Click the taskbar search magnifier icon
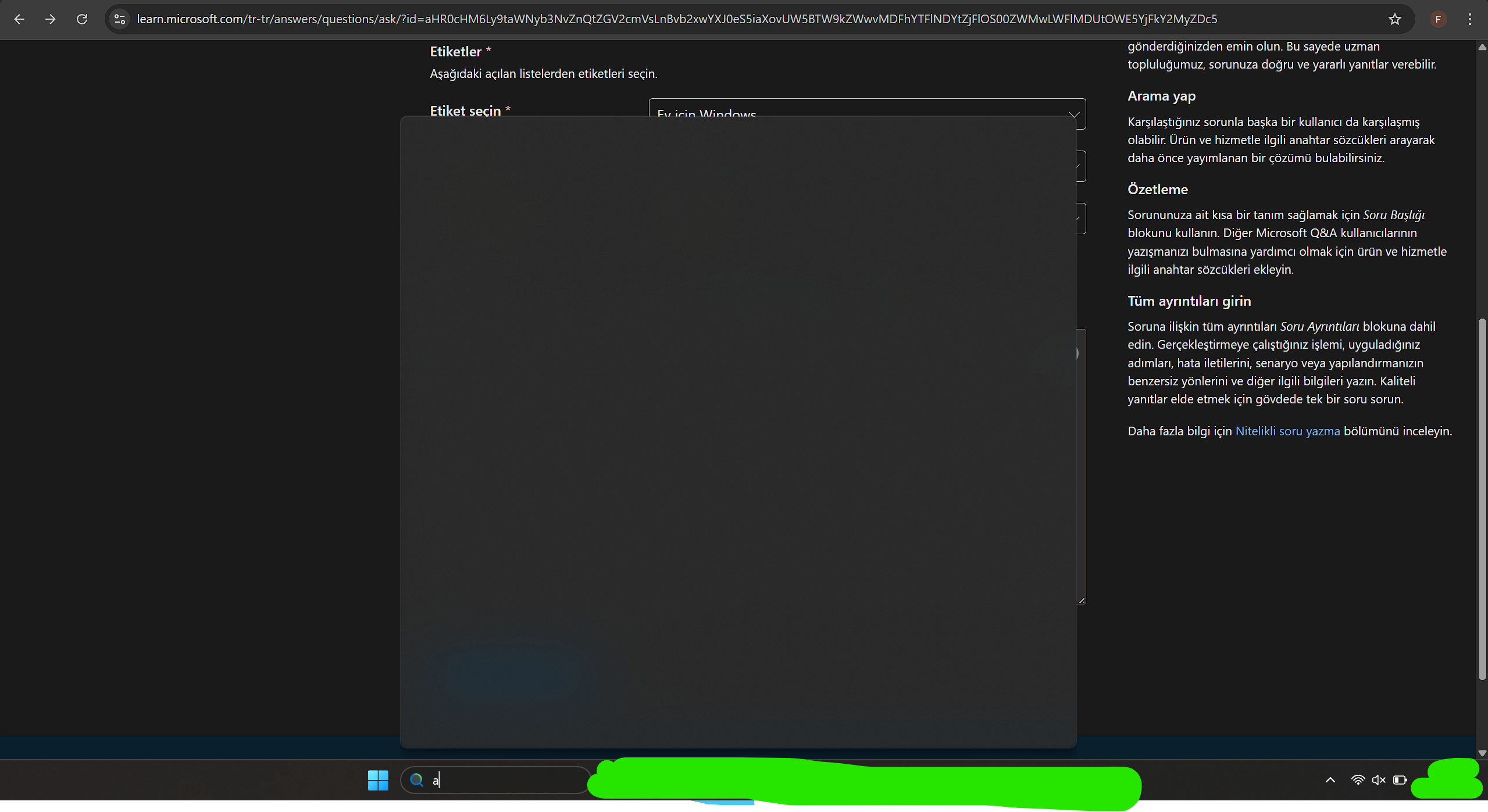The height and width of the screenshot is (812, 1488). 416,780
